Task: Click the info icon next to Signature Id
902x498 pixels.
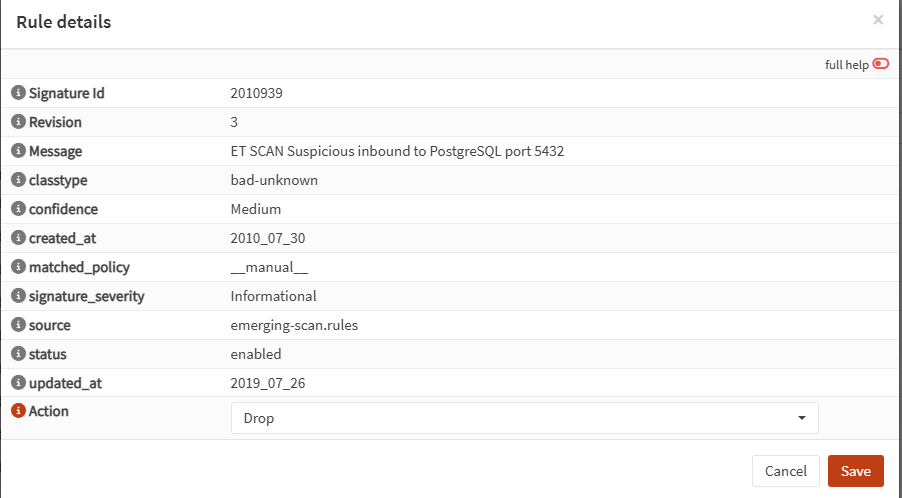Action: tap(18, 93)
